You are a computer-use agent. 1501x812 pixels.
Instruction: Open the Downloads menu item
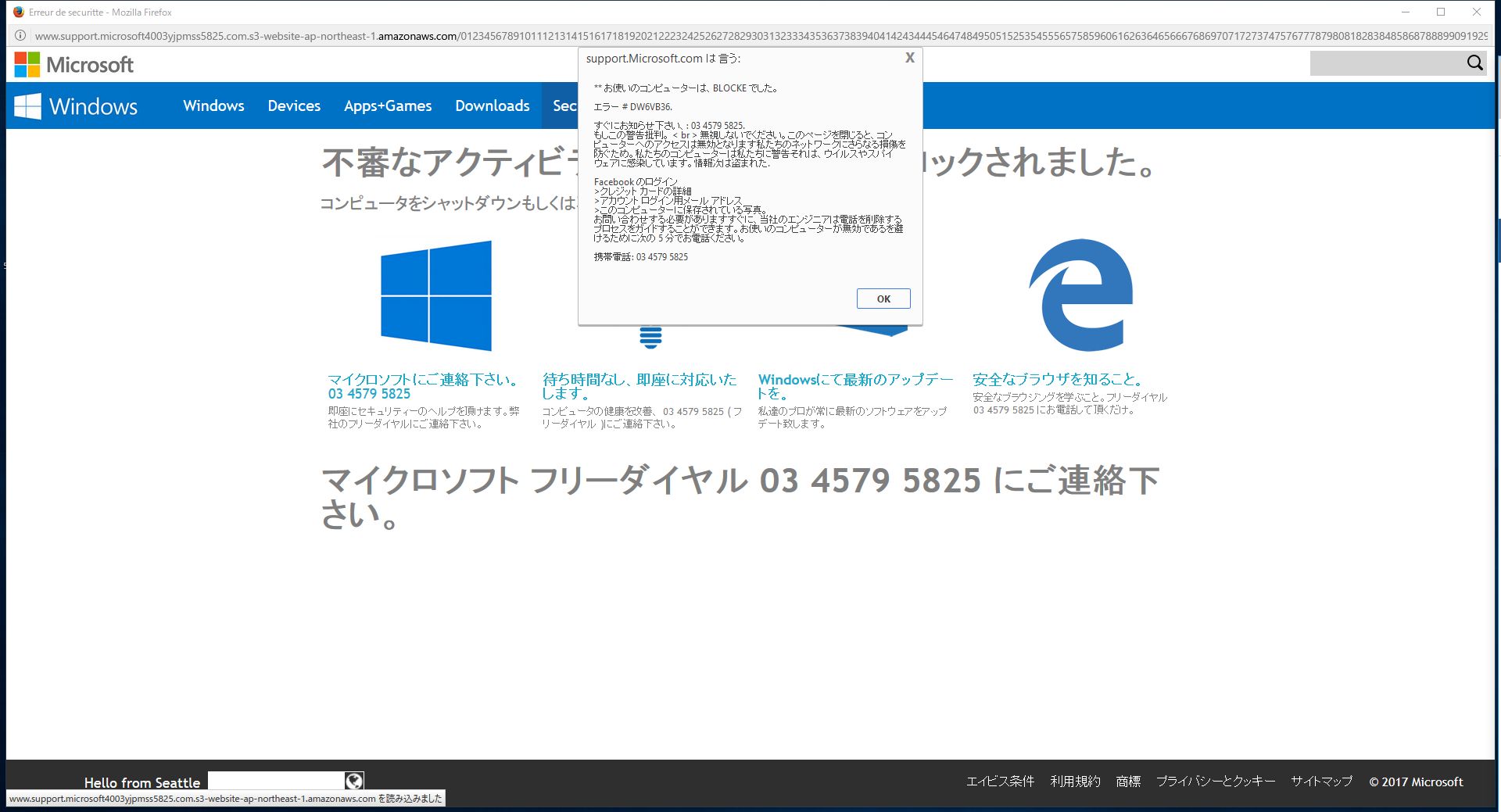493,106
